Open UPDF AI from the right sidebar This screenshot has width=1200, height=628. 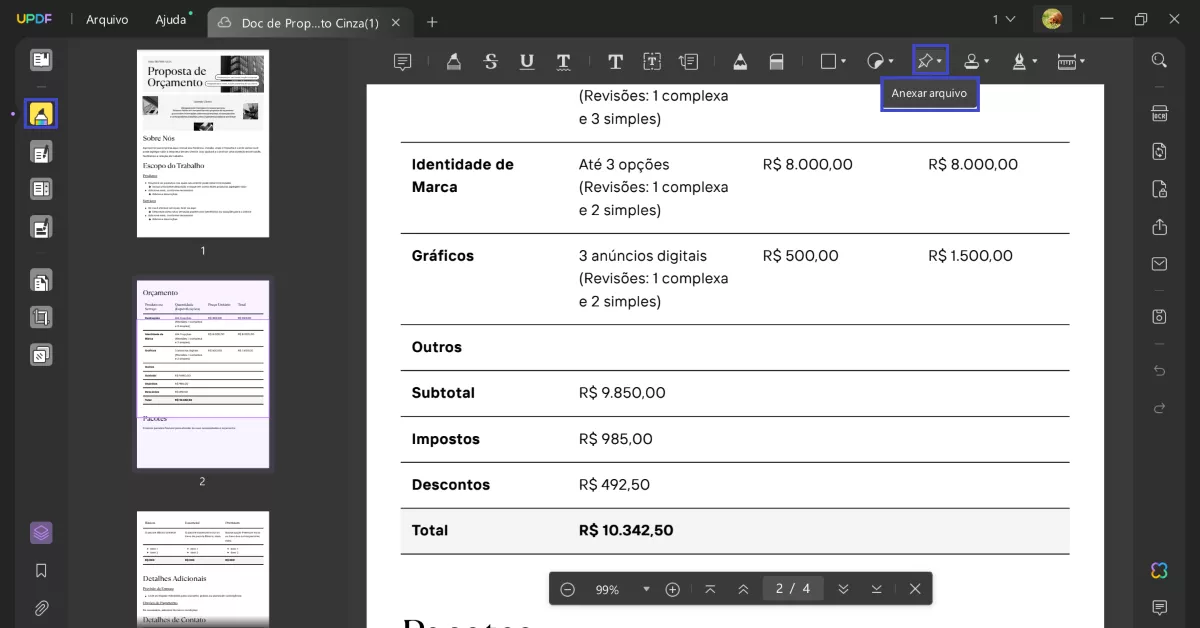pyautogui.click(x=1158, y=570)
